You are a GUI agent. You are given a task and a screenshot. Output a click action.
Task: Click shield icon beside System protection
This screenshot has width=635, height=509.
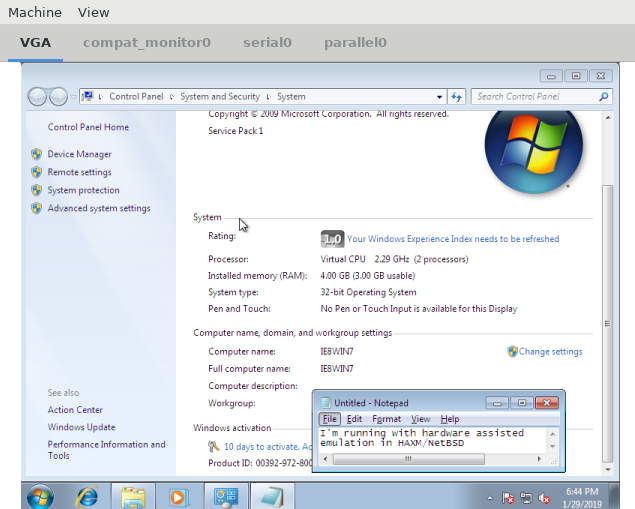36,190
